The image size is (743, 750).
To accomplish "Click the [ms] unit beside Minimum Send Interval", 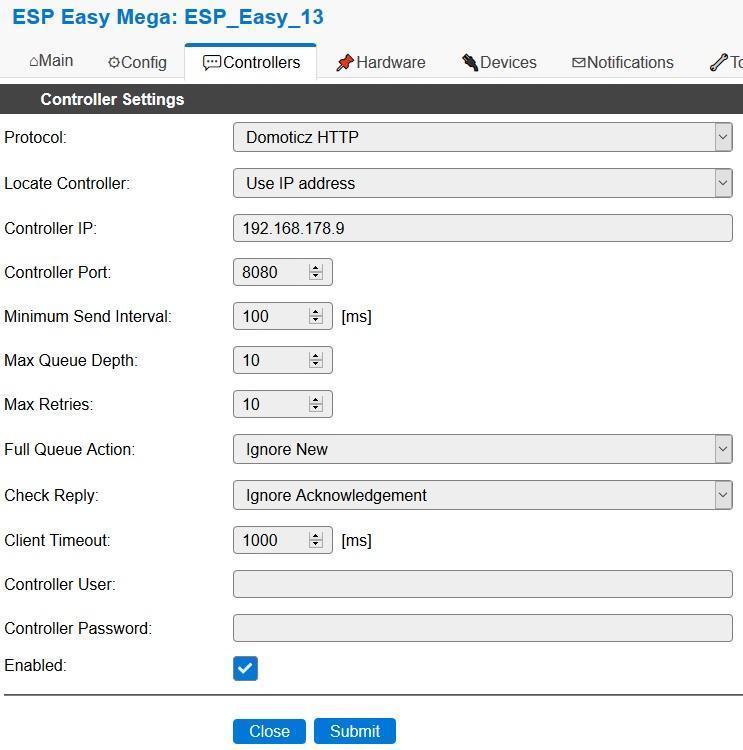I will [x=356, y=317].
